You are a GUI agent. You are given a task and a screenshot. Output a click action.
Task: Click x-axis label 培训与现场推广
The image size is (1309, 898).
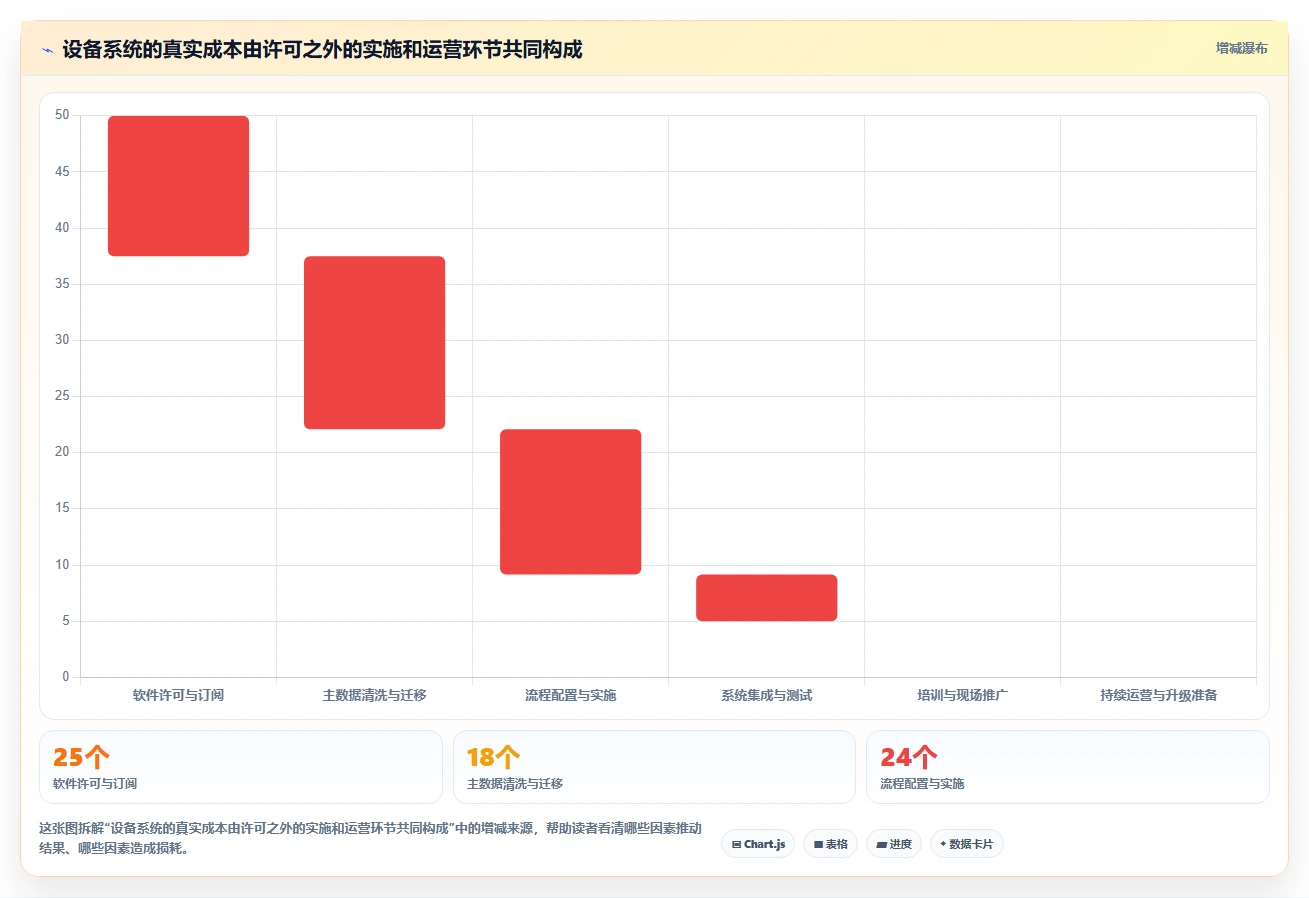[962, 695]
